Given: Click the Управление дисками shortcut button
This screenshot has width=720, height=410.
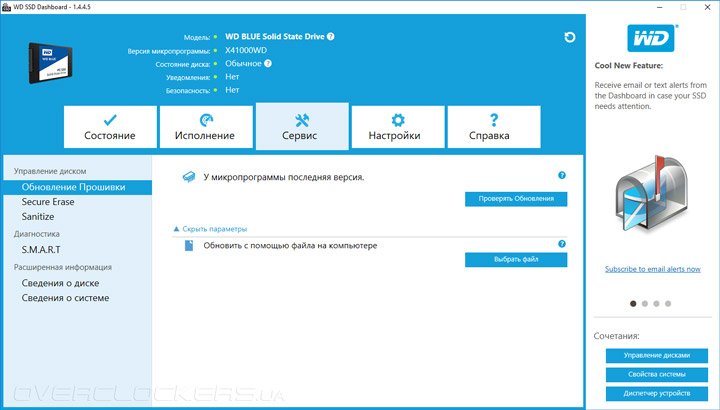Looking at the screenshot, I should [657, 355].
